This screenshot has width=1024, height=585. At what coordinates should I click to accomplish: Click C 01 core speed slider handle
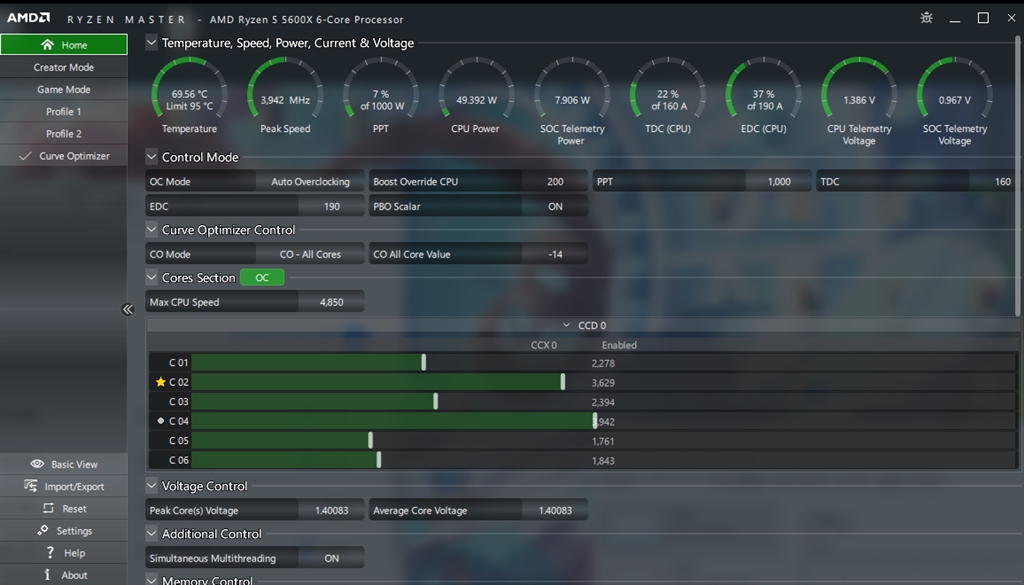pyautogui.click(x=424, y=362)
